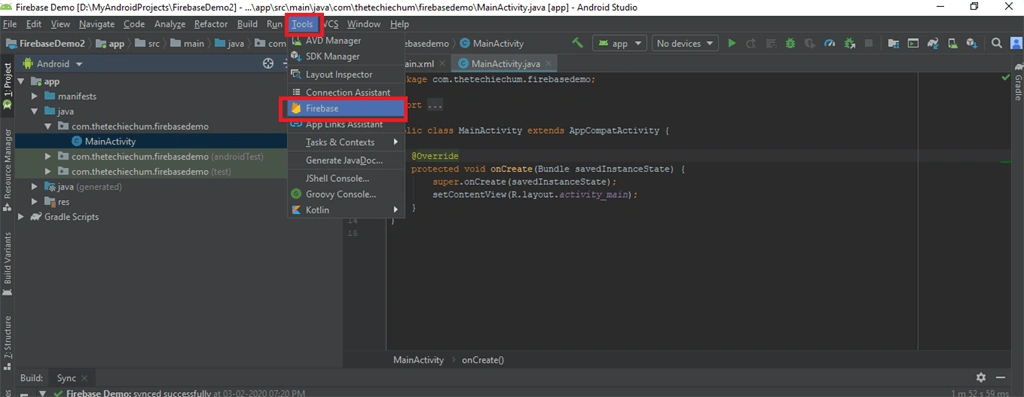The image size is (1024, 397).
Task: Open the No devices dropdown
Action: (x=685, y=44)
